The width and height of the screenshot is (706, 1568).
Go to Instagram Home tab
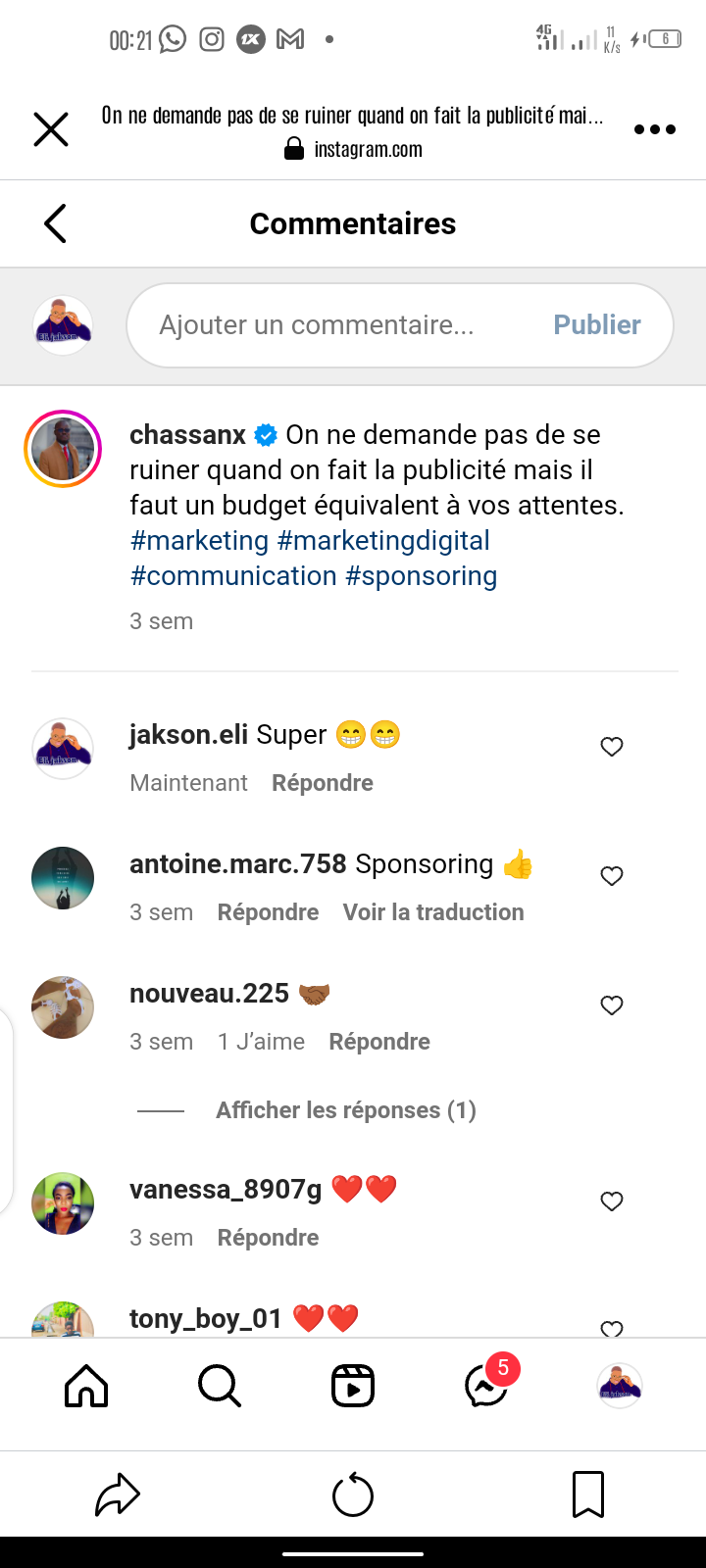[86, 1387]
